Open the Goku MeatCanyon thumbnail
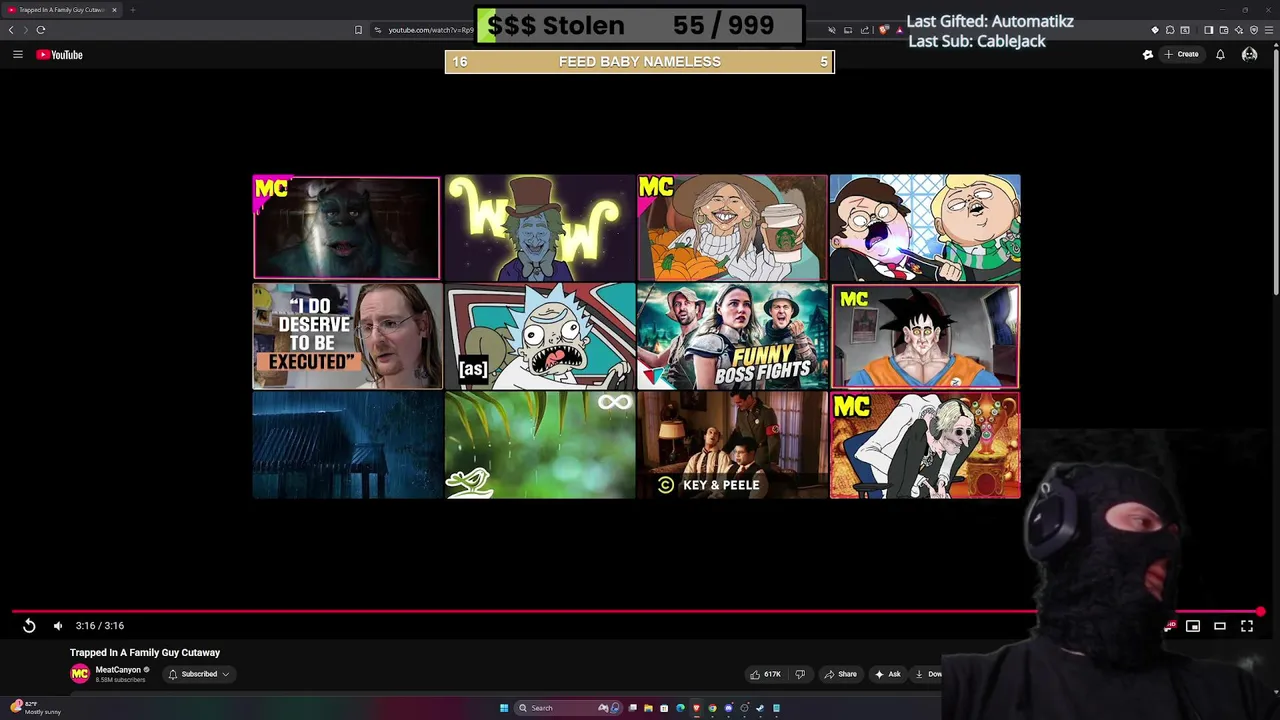This screenshot has width=1280, height=720. coord(925,336)
